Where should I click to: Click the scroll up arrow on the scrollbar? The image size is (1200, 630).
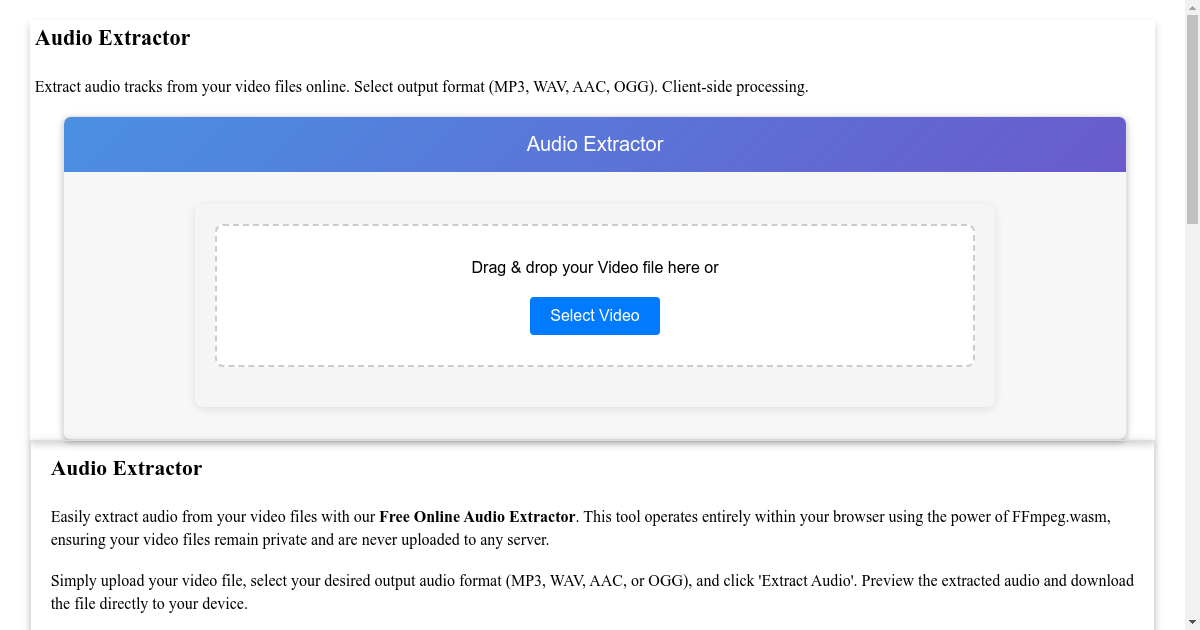coord(1193,8)
